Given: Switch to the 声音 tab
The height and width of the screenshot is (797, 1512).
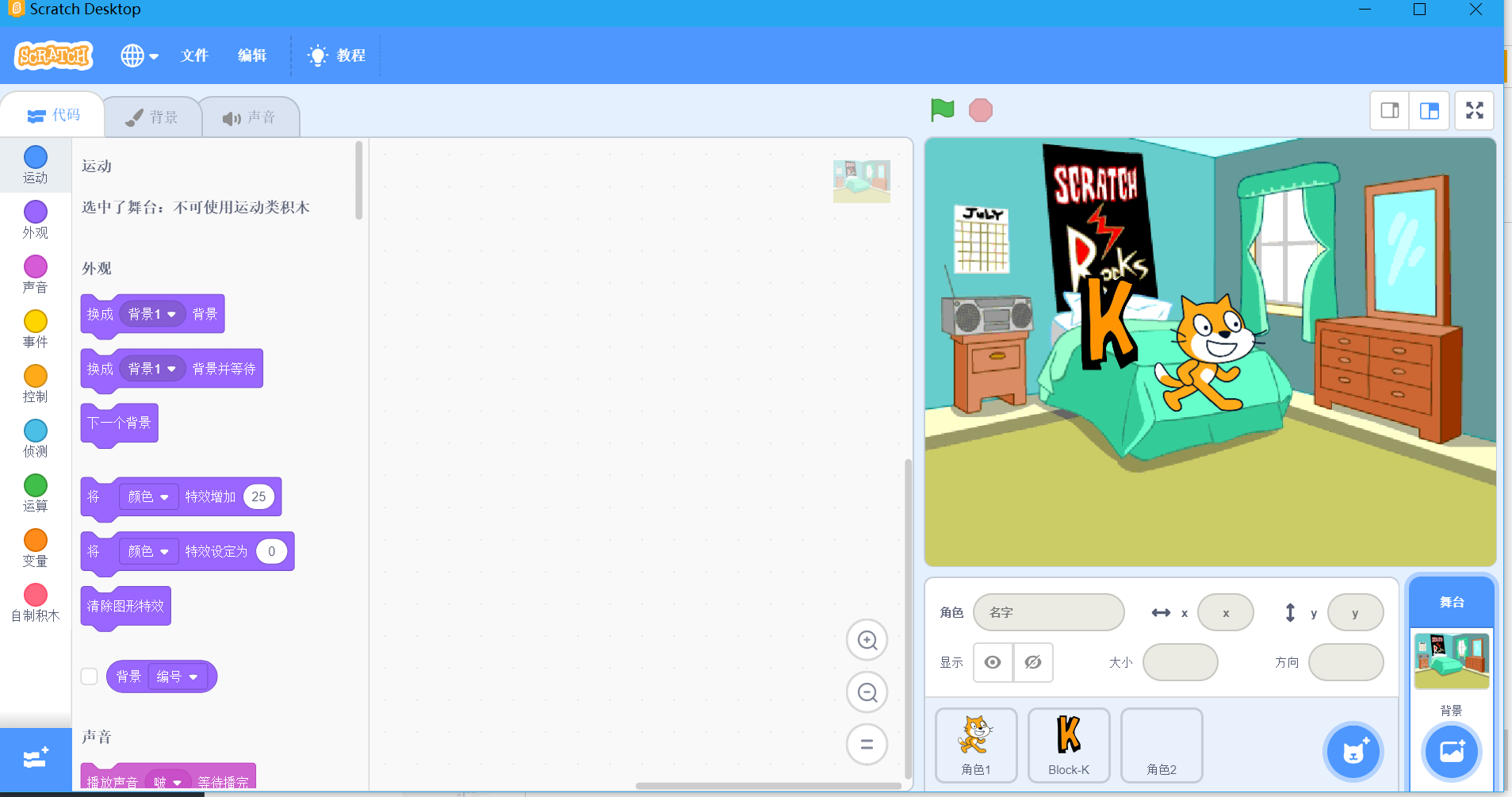Looking at the screenshot, I should (x=249, y=117).
